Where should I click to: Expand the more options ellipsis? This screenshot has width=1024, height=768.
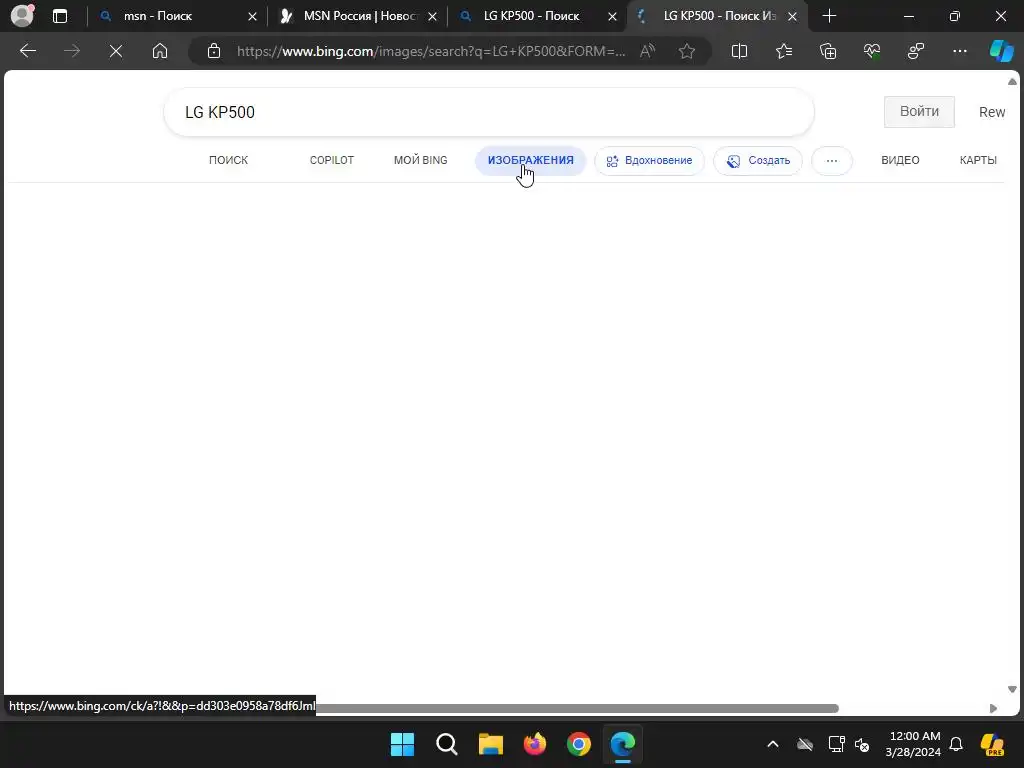[x=831, y=161]
